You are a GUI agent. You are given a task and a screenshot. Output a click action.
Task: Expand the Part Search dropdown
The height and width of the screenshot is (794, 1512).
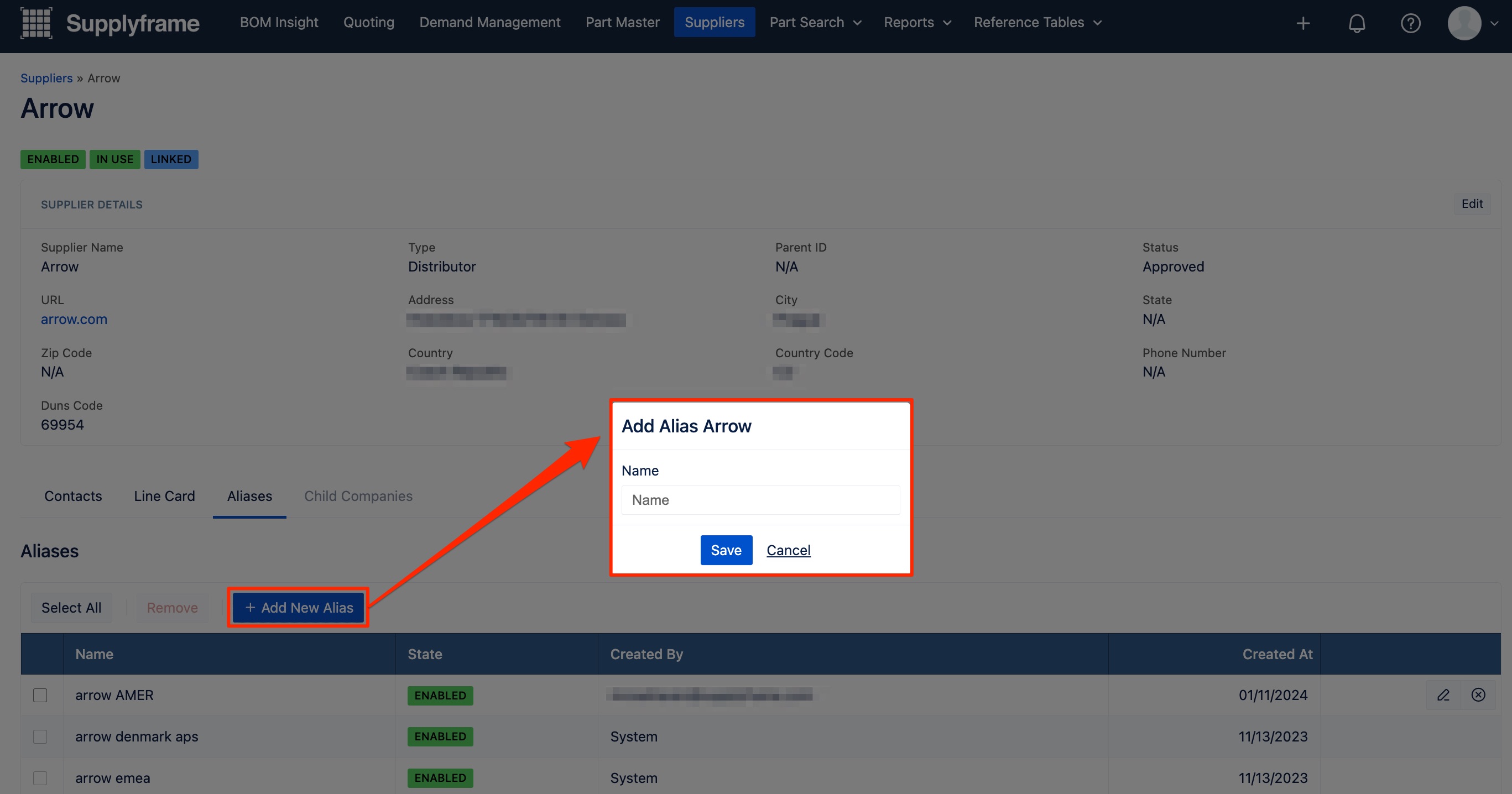(x=815, y=22)
